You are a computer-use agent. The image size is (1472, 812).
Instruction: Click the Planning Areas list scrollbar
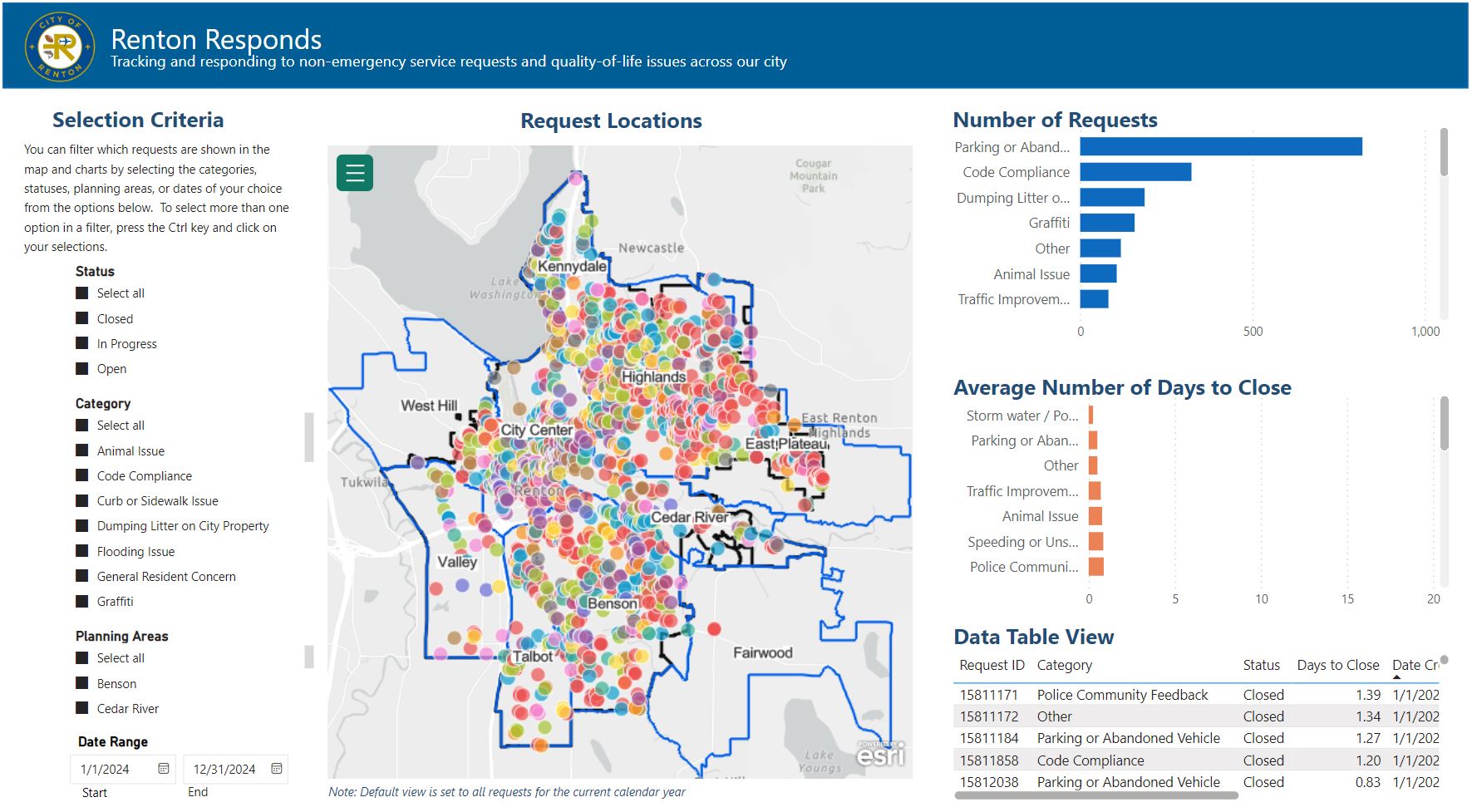309,657
